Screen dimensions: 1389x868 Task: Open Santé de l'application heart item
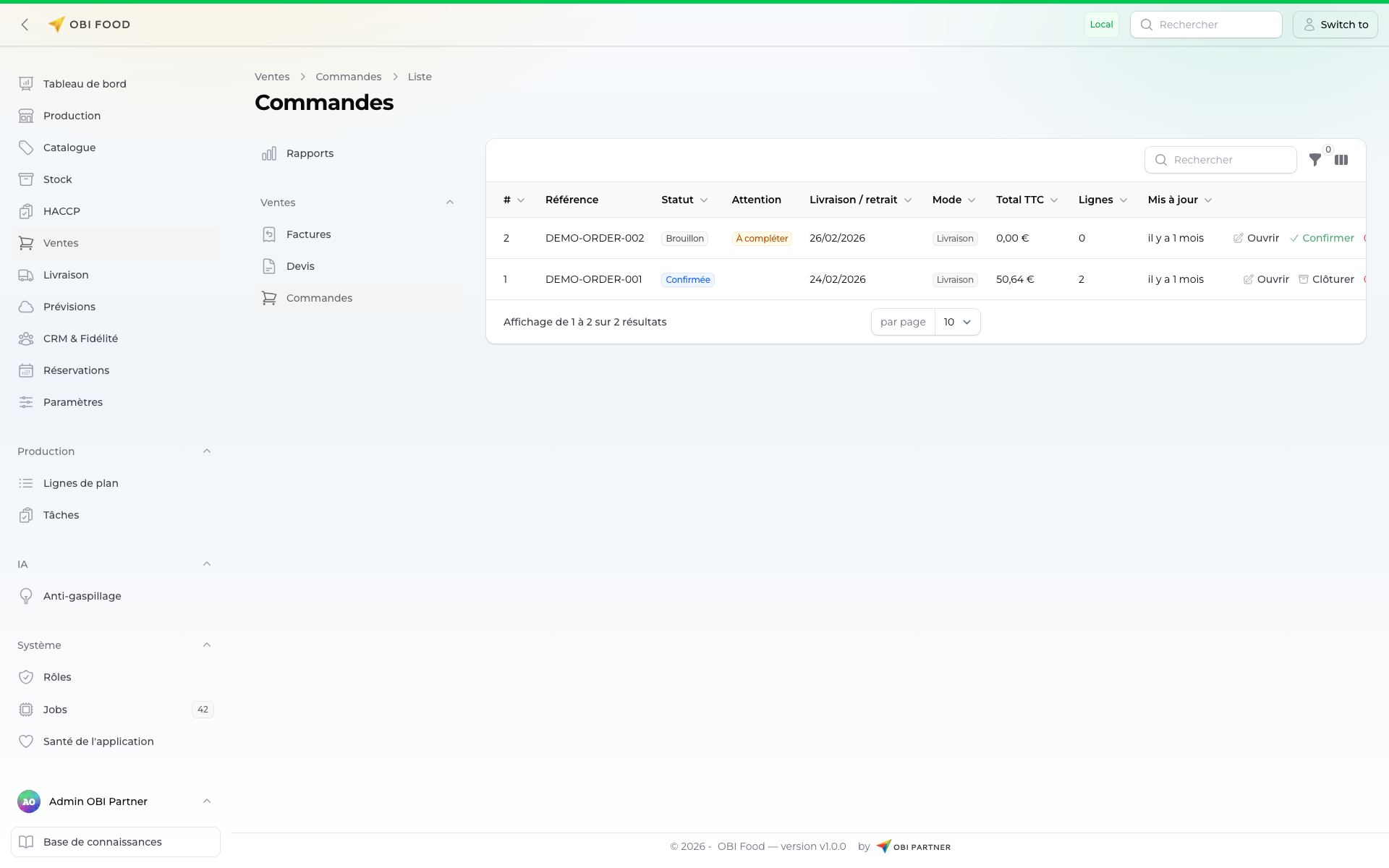point(98,741)
